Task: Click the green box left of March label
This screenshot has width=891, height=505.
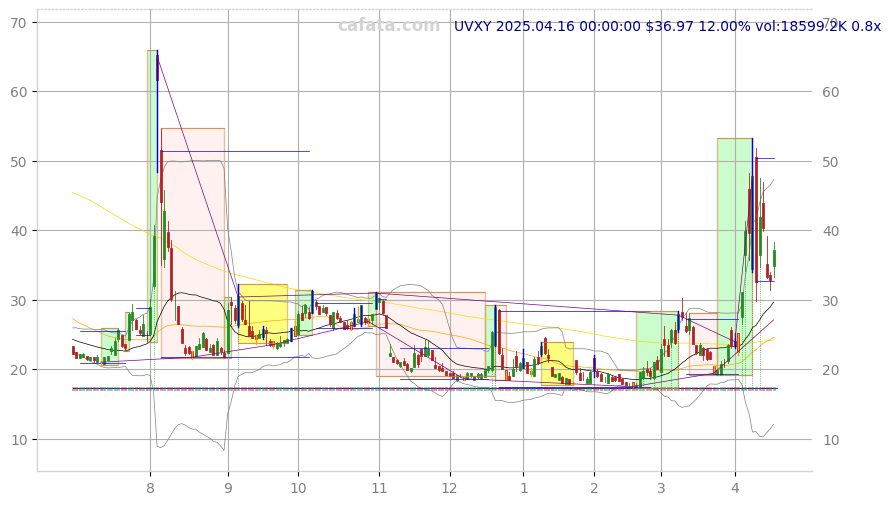Action: coord(657,350)
